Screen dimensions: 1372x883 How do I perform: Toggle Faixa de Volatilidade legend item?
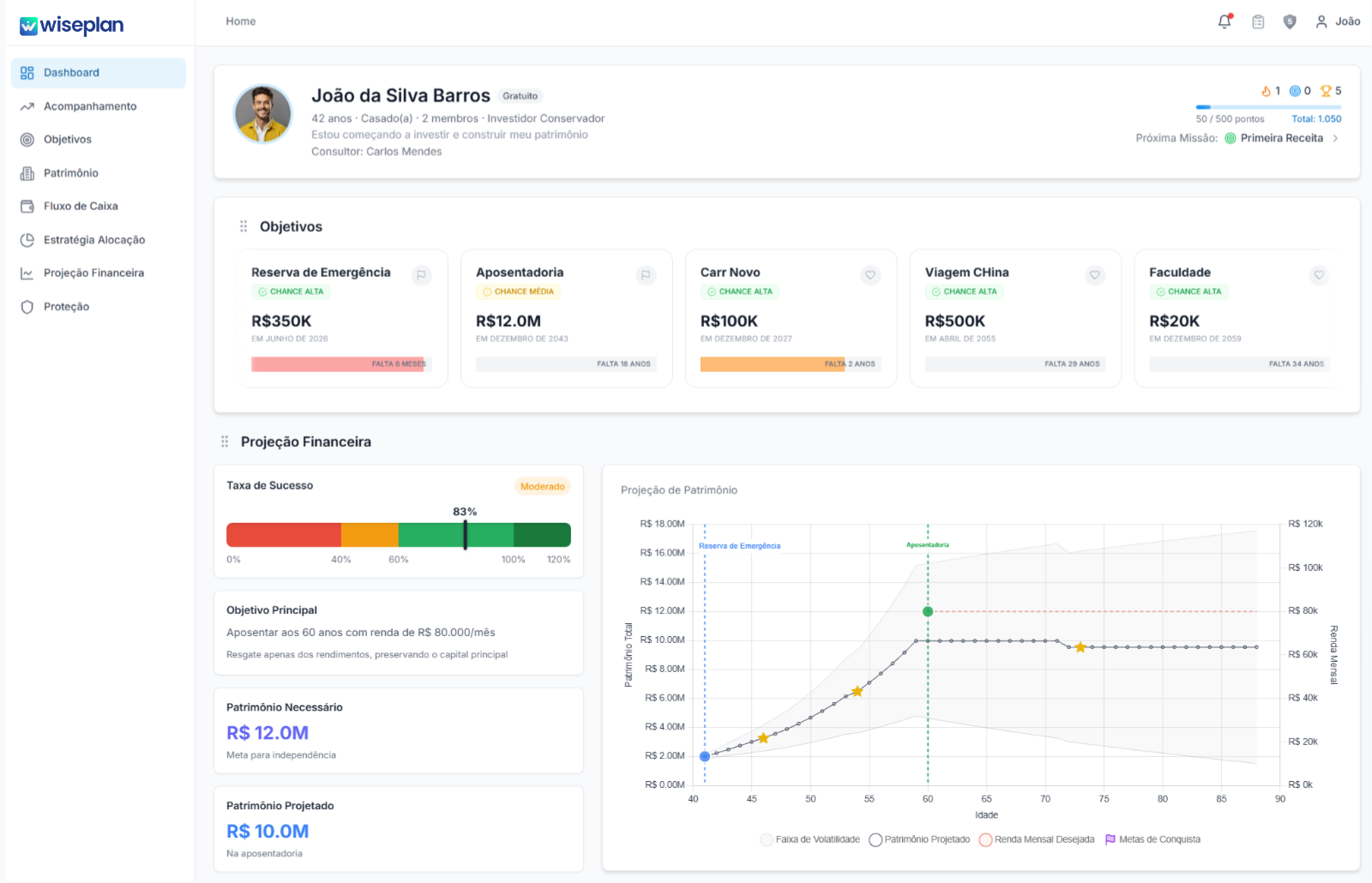[810, 840]
